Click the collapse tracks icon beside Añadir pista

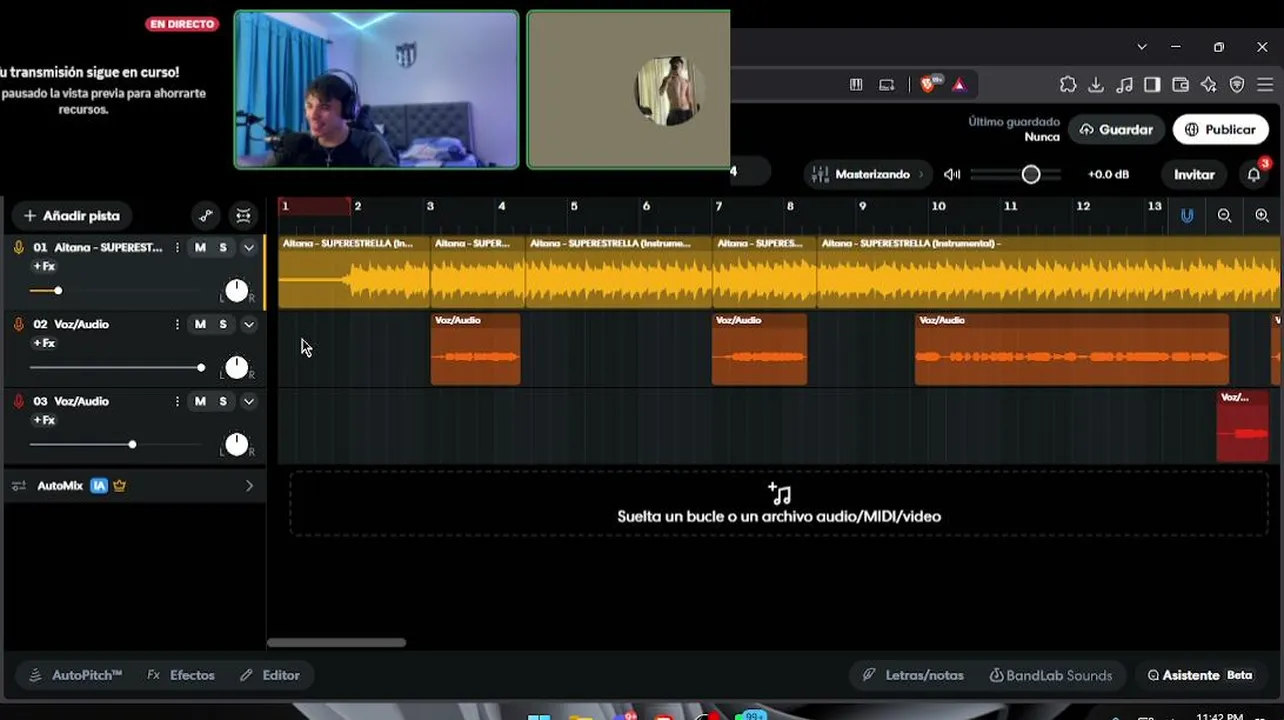(244, 215)
